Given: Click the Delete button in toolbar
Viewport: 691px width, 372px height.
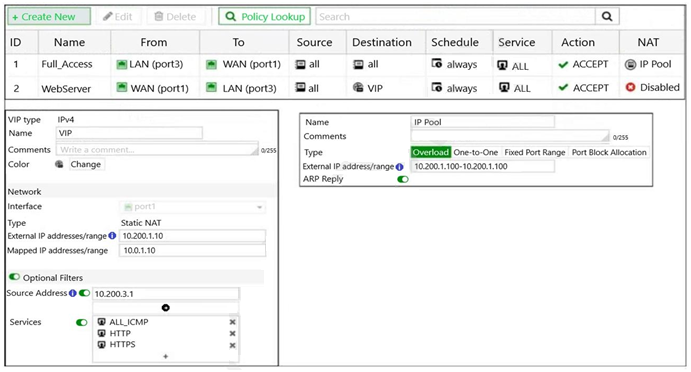Looking at the screenshot, I should click(x=175, y=17).
